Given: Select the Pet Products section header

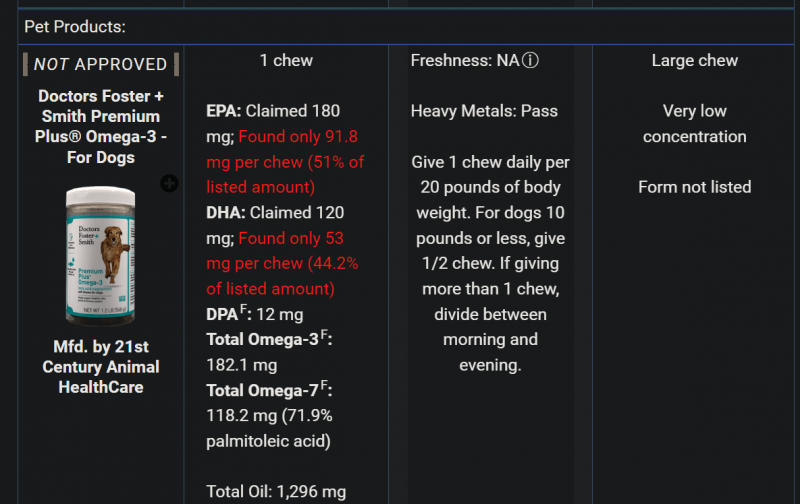Looking at the screenshot, I should [x=75, y=26].
